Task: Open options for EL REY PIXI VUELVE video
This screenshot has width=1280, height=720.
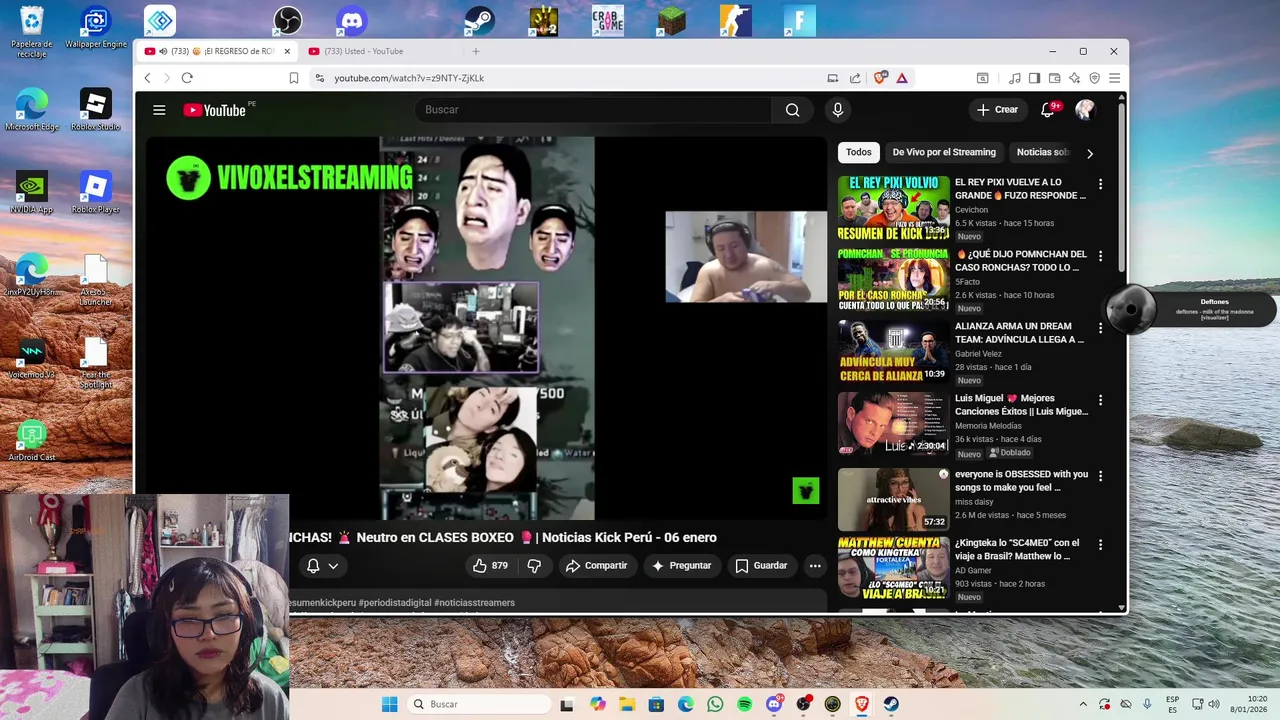Action: click(x=1100, y=184)
